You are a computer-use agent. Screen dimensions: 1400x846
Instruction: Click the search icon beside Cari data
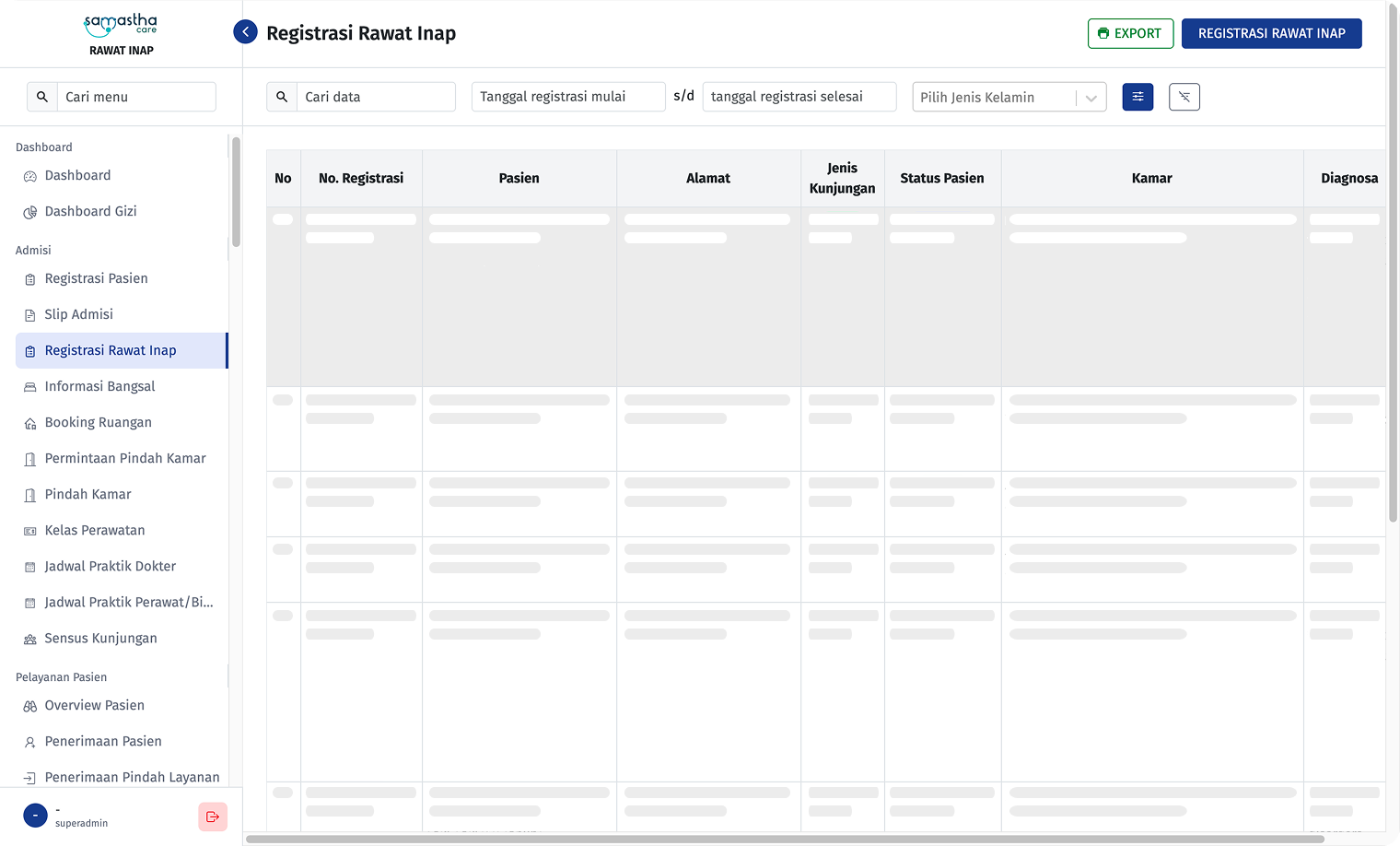point(282,97)
